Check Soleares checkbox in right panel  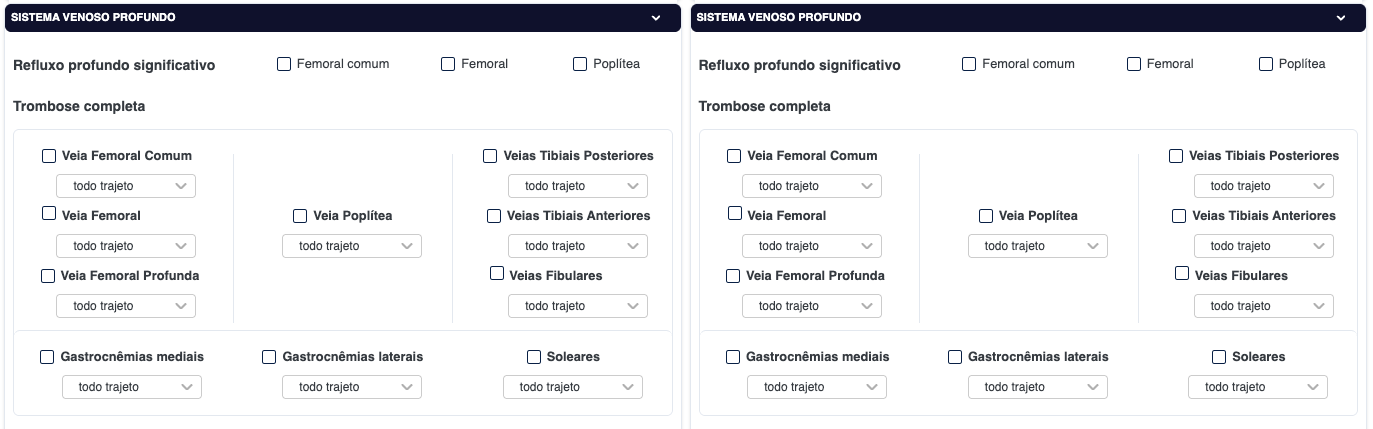1219,357
